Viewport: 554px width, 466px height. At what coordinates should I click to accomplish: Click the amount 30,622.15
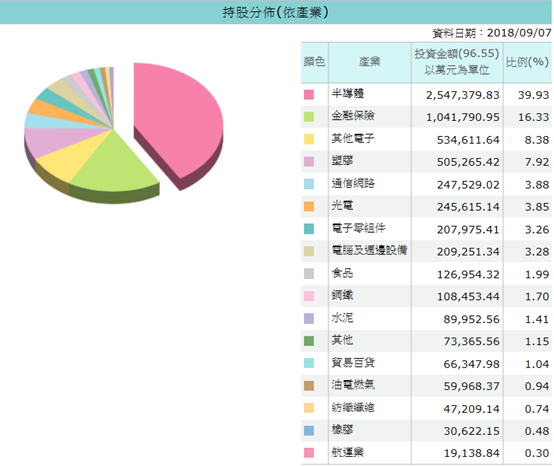(472, 431)
